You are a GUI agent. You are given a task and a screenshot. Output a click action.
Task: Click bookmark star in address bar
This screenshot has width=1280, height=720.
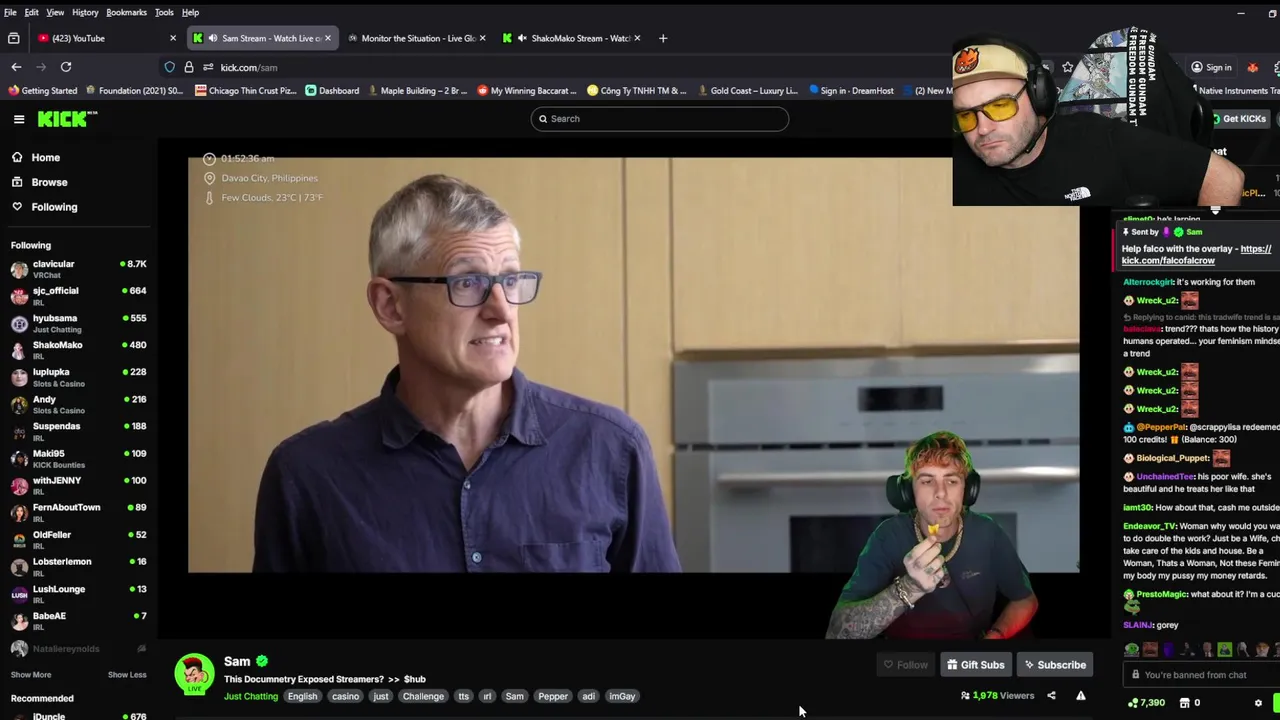1068,67
